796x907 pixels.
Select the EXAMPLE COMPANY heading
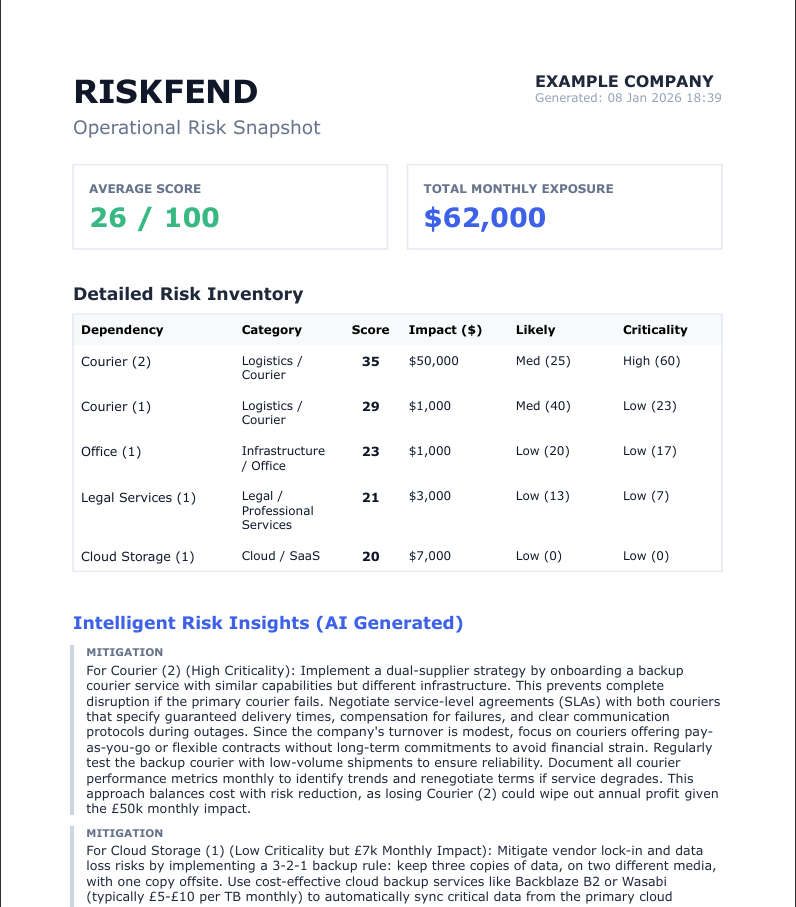624,82
